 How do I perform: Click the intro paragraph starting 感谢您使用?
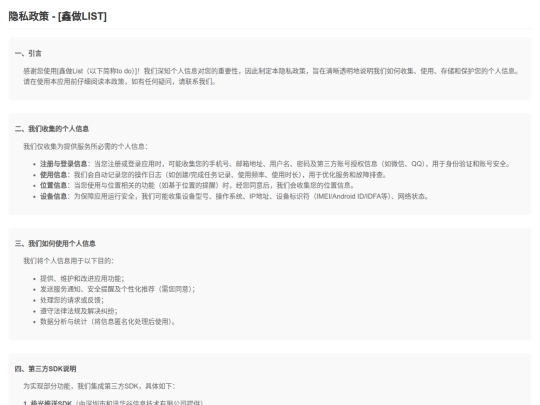271,76
